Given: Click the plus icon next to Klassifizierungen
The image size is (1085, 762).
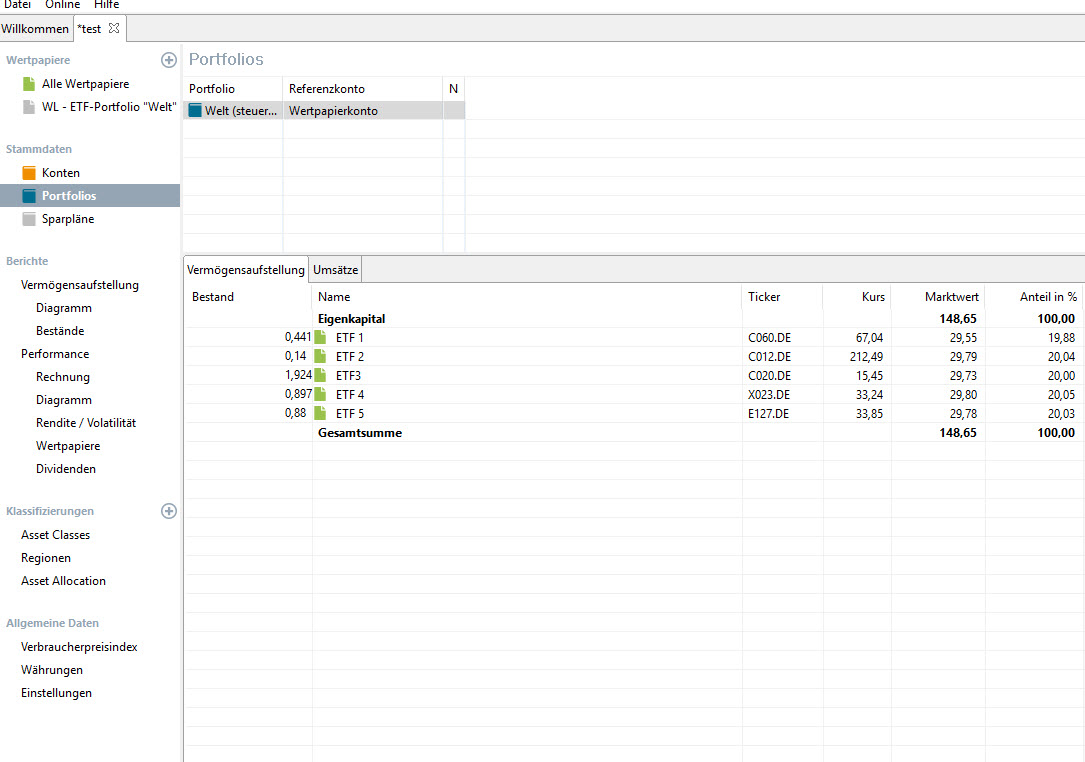Looking at the screenshot, I should [x=169, y=511].
